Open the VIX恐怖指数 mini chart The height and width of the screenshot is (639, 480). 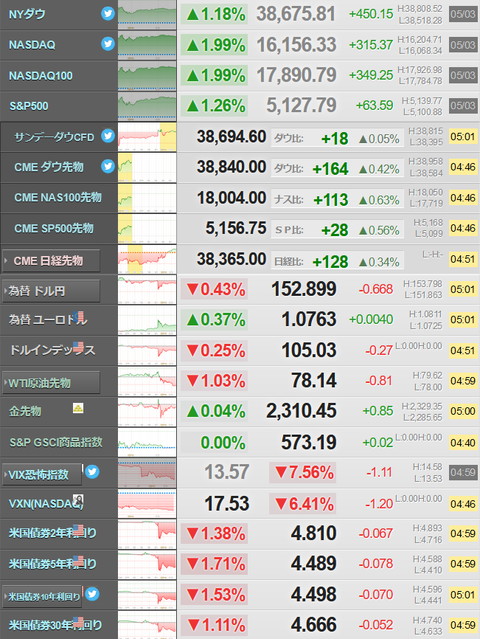pyautogui.click(x=147, y=473)
